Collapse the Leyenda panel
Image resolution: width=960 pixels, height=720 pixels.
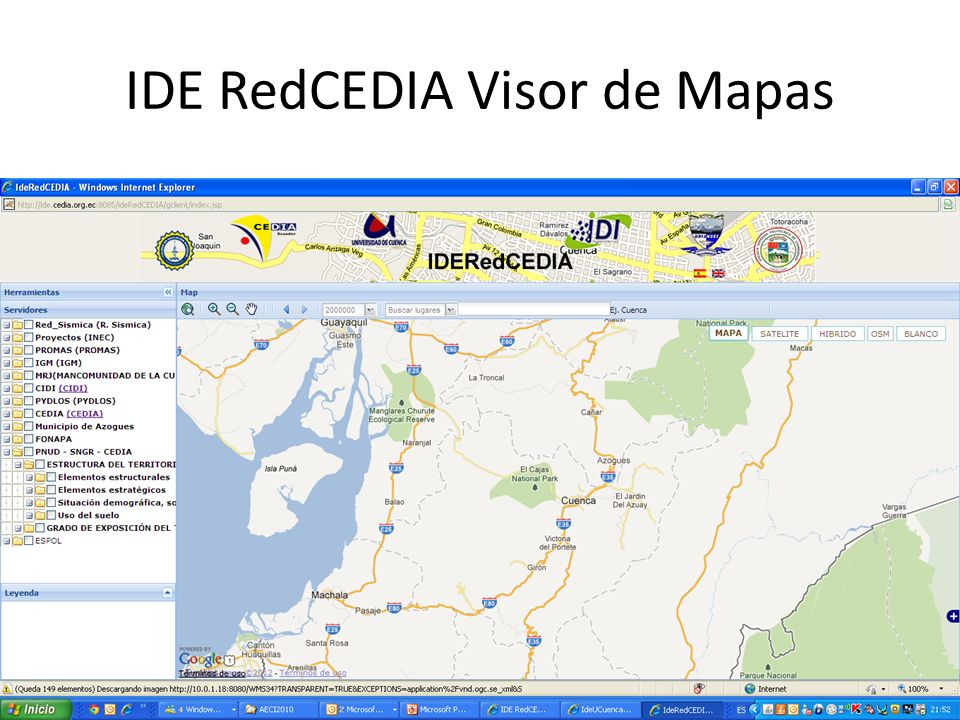point(167,593)
